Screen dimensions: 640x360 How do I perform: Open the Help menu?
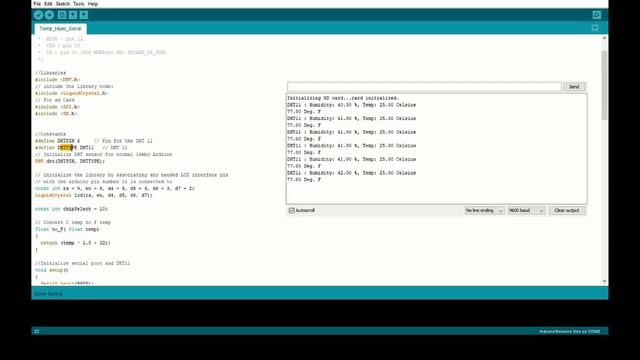(93, 4)
